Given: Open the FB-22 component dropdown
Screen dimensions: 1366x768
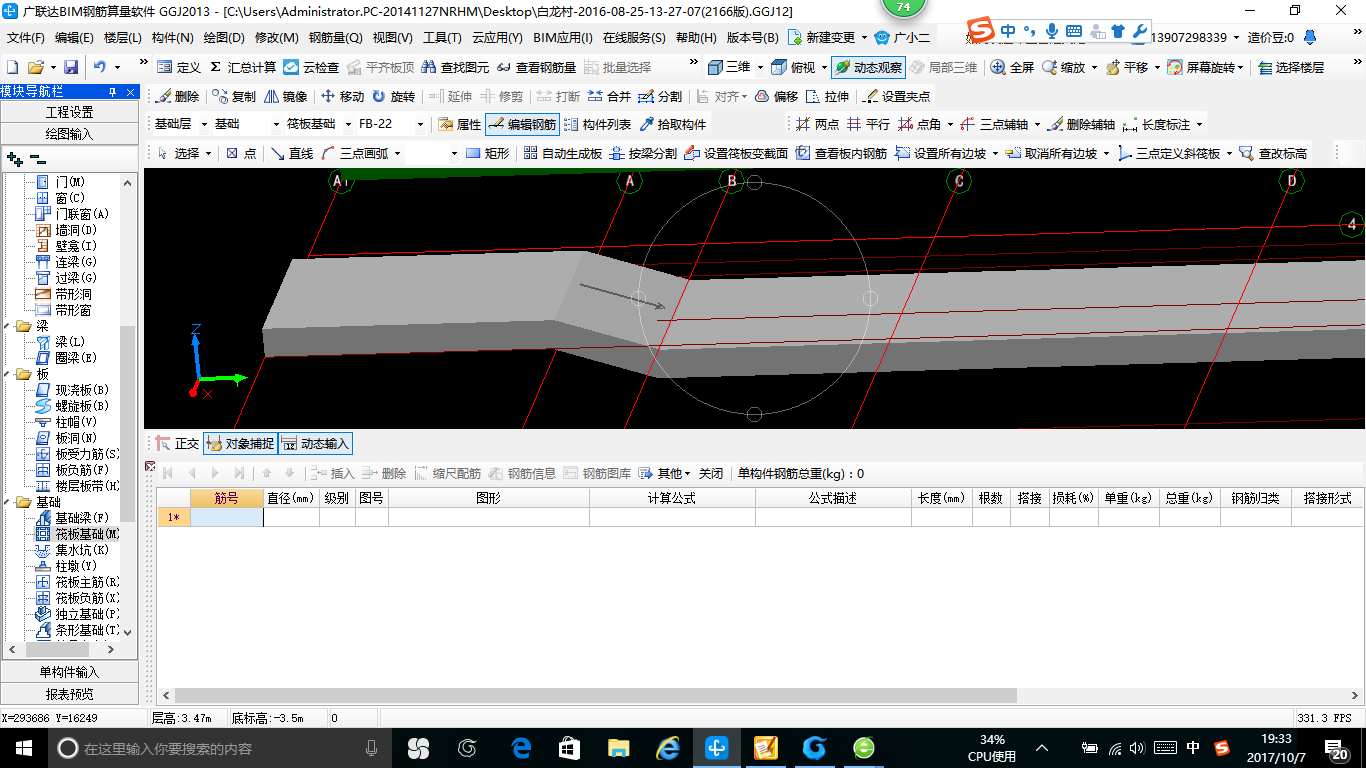Looking at the screenshot, I should pyautogui.click(x=420, y=124).
